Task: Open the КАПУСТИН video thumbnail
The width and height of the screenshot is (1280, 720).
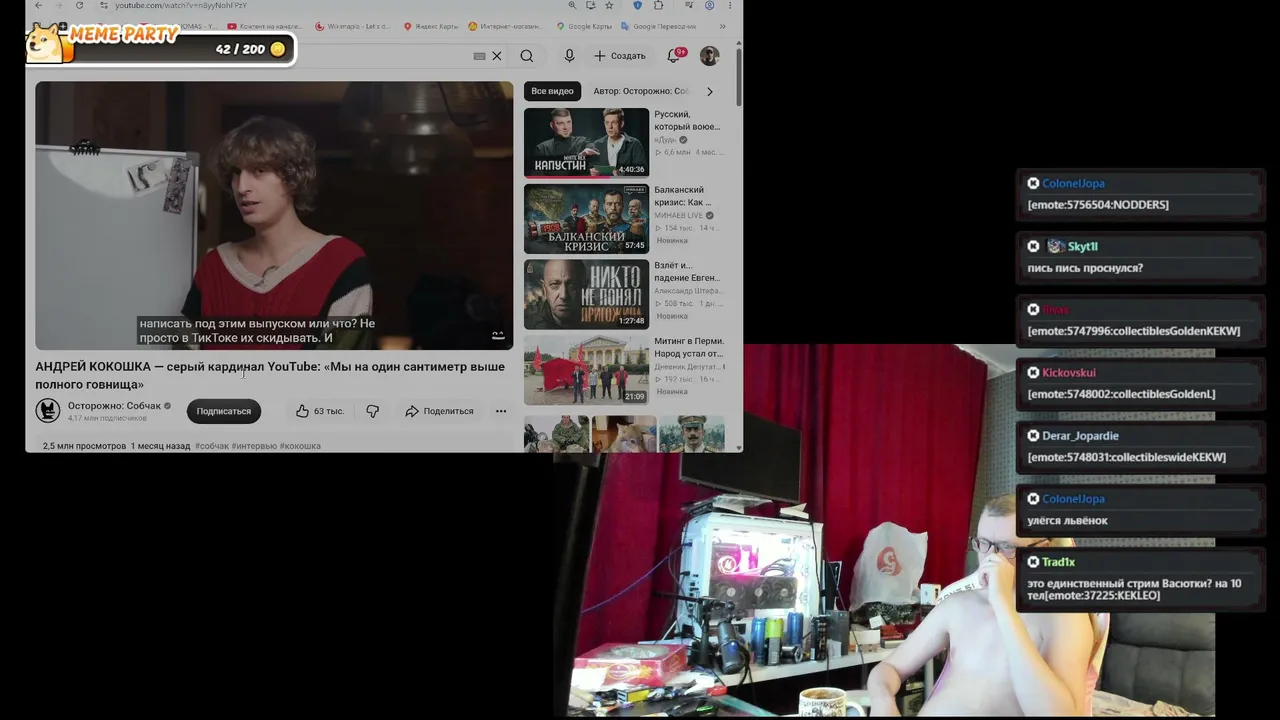Action: 586,142
